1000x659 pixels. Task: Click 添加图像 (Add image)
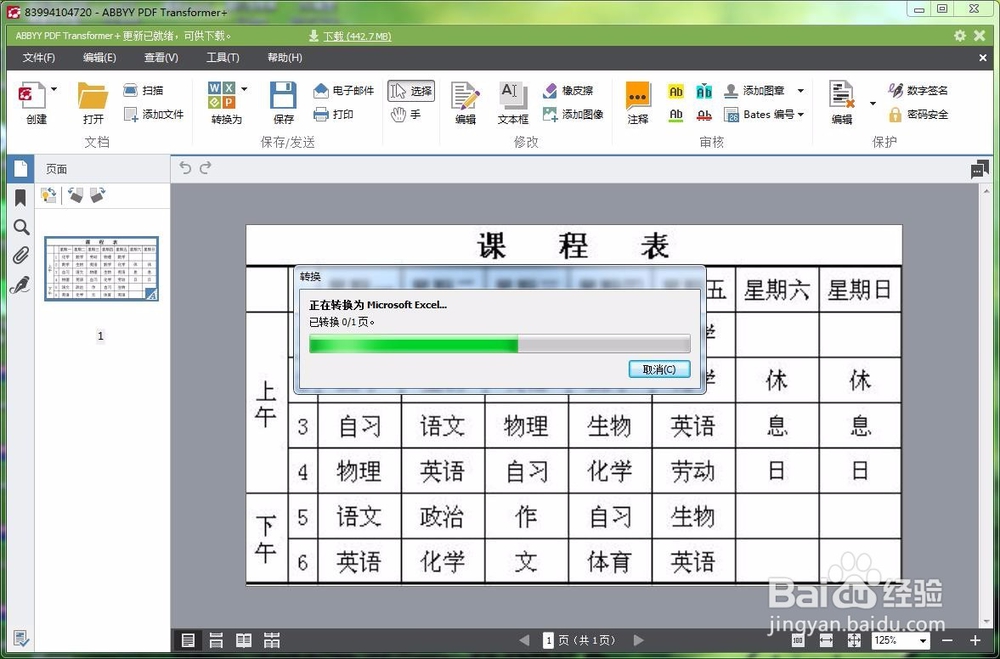(573, 114)
